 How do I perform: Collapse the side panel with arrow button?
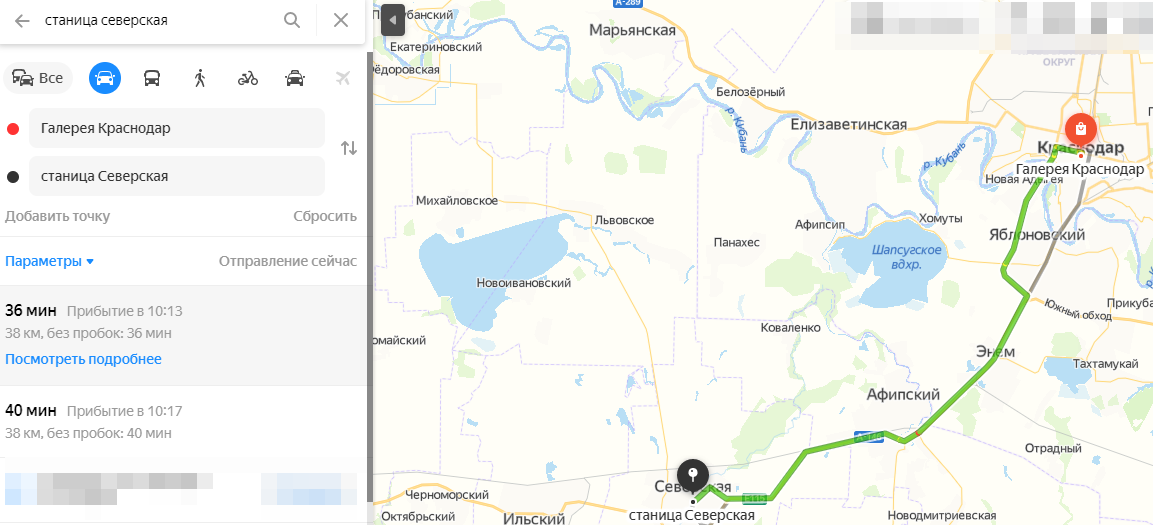tap(393, 21)
